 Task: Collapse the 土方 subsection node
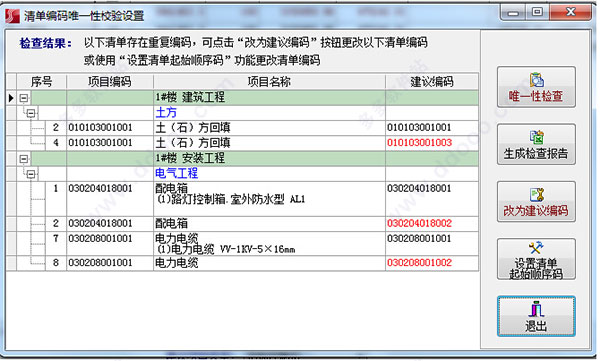(x=31, y=113)
